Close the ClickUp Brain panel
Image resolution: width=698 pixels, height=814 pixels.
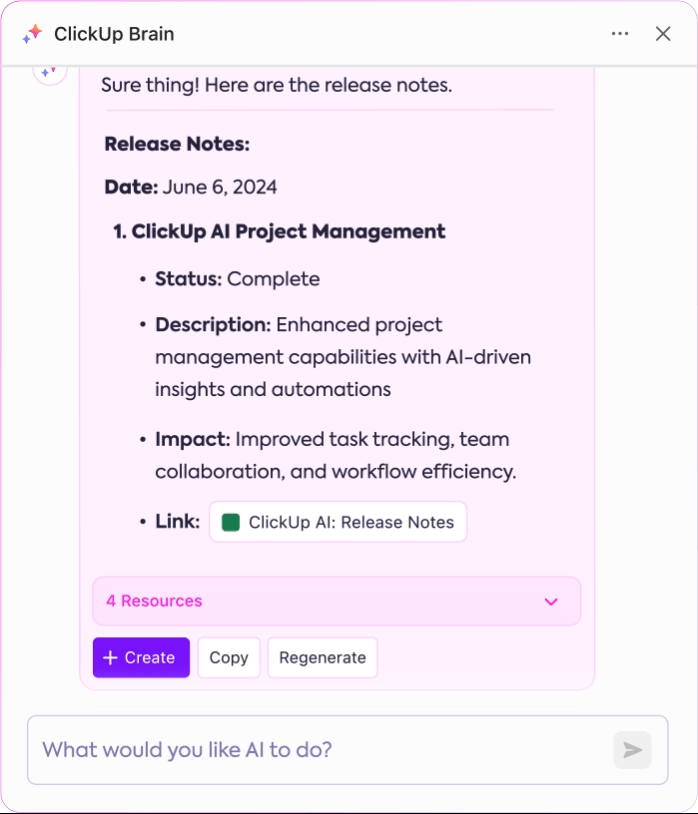663,34
